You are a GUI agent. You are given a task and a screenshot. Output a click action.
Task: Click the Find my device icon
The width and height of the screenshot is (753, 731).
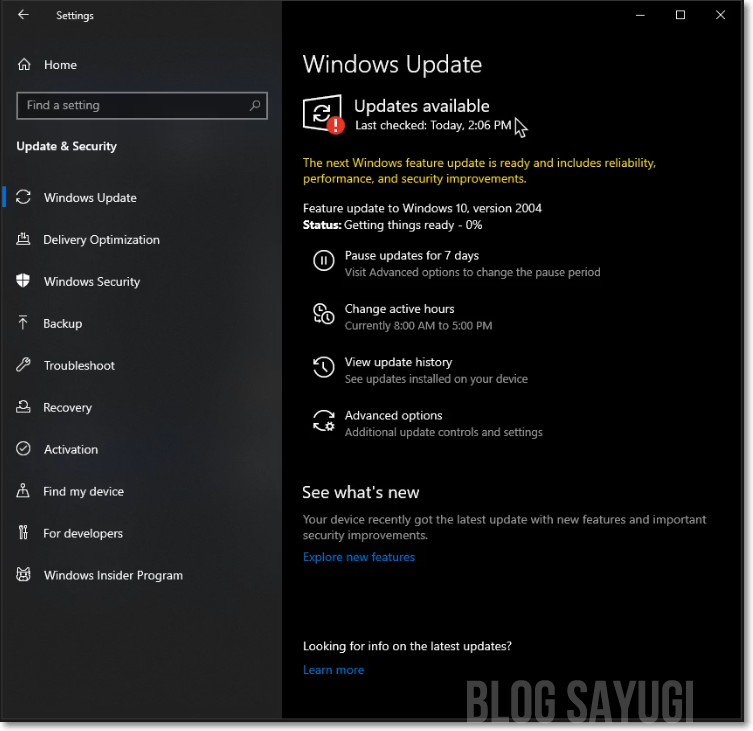[23, 490]
